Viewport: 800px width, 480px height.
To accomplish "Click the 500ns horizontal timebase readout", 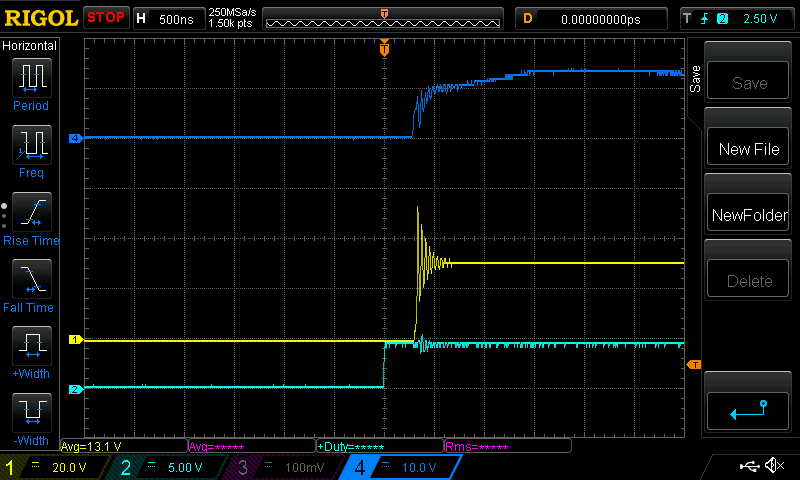I will 176,18.
